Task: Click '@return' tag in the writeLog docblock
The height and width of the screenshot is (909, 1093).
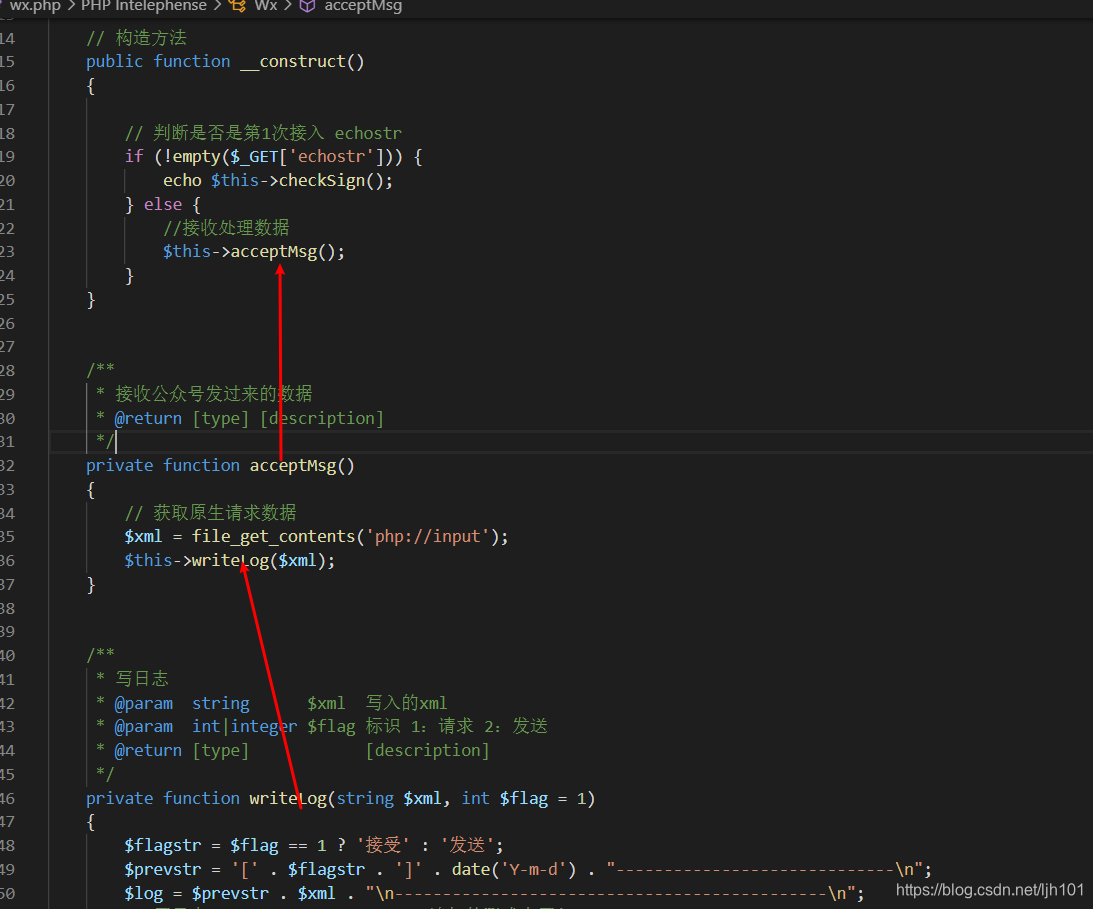Action: tap(148, 751)
